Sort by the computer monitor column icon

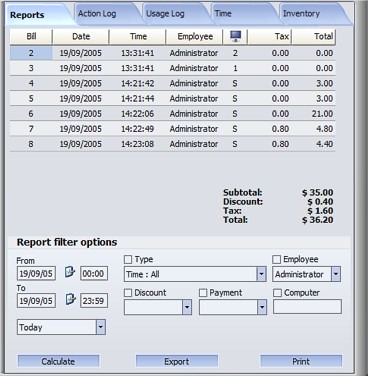[235, 36]
